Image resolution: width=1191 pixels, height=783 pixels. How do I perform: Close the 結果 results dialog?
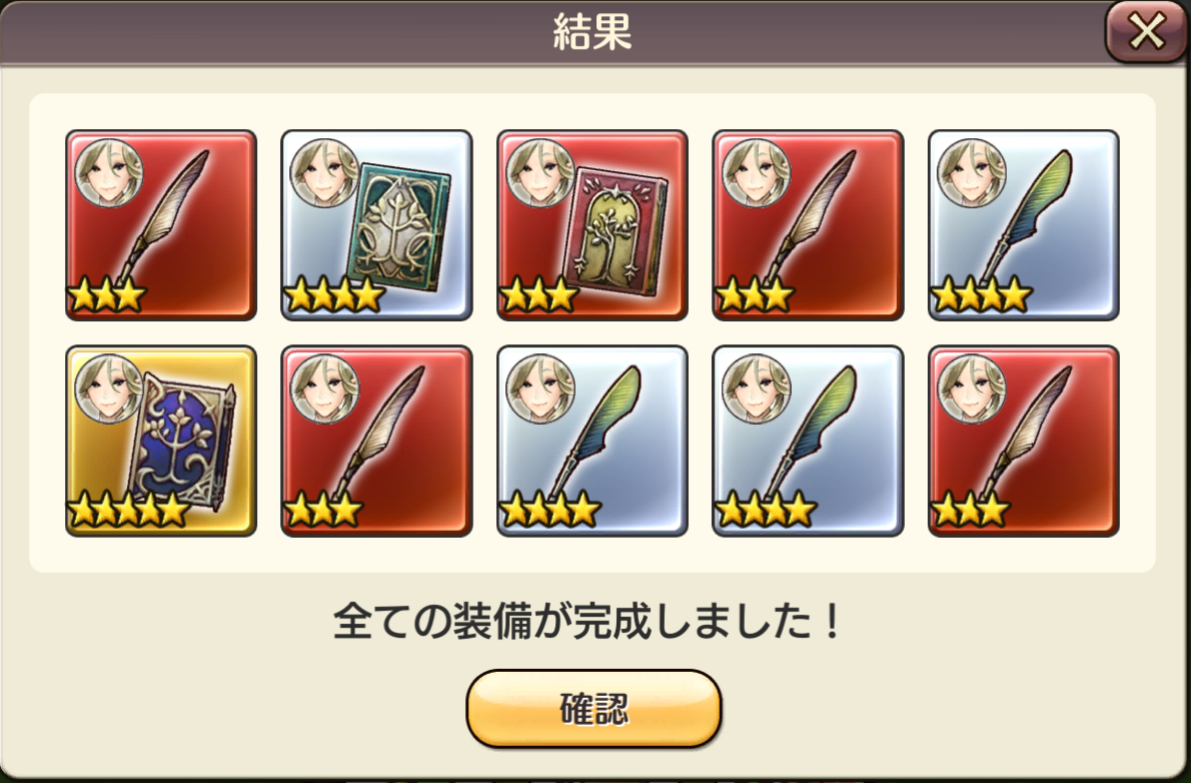click(1145, 32)
